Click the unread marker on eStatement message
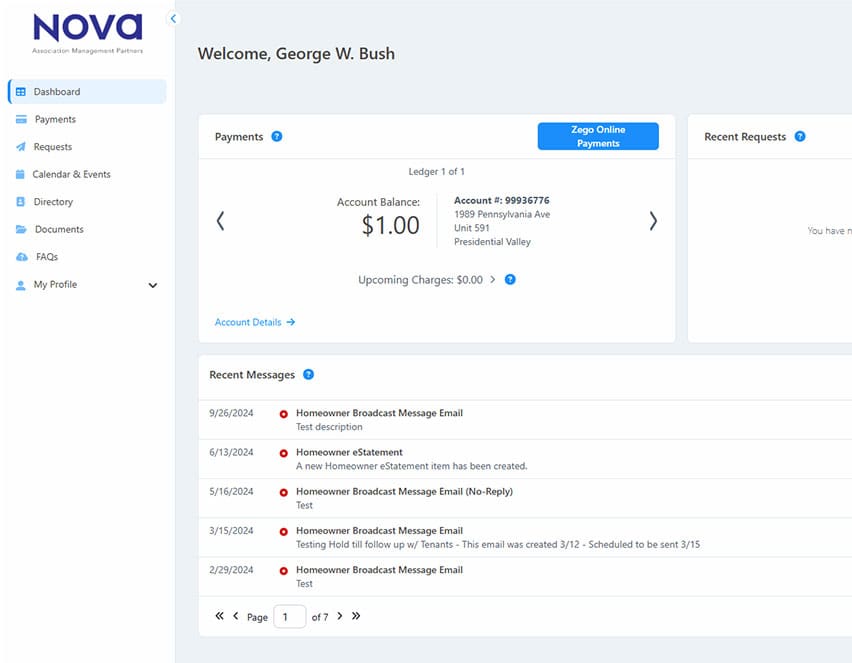Screen dimensions: 852x663 click(284, 453)
